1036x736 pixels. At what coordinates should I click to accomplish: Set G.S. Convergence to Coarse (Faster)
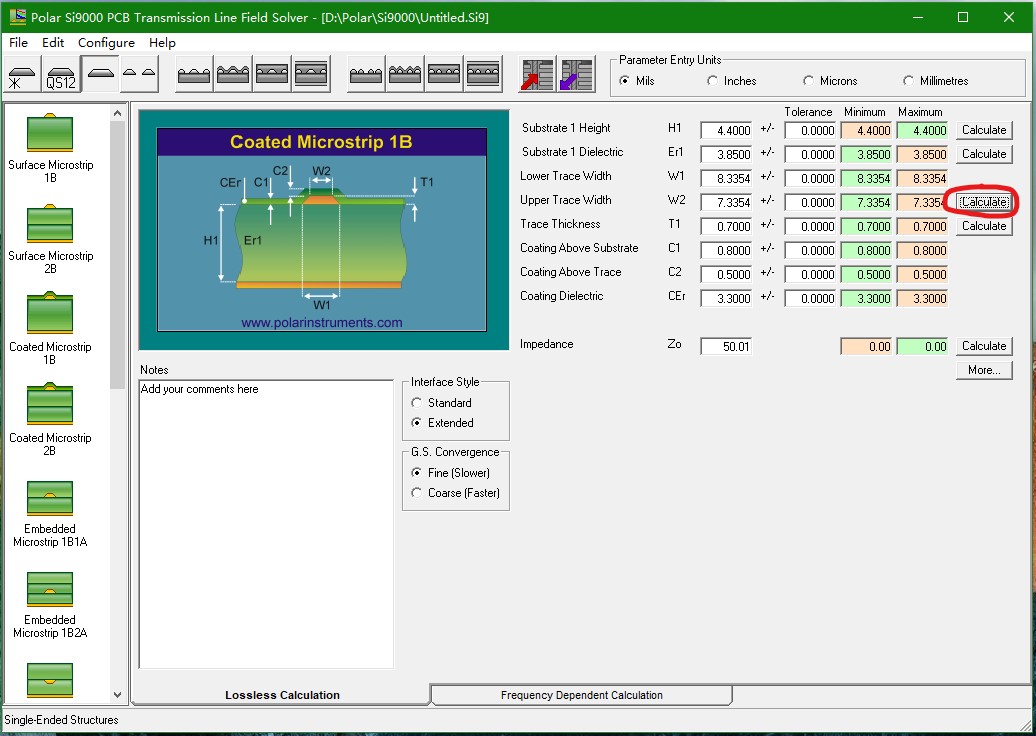(x=456, y=493)
